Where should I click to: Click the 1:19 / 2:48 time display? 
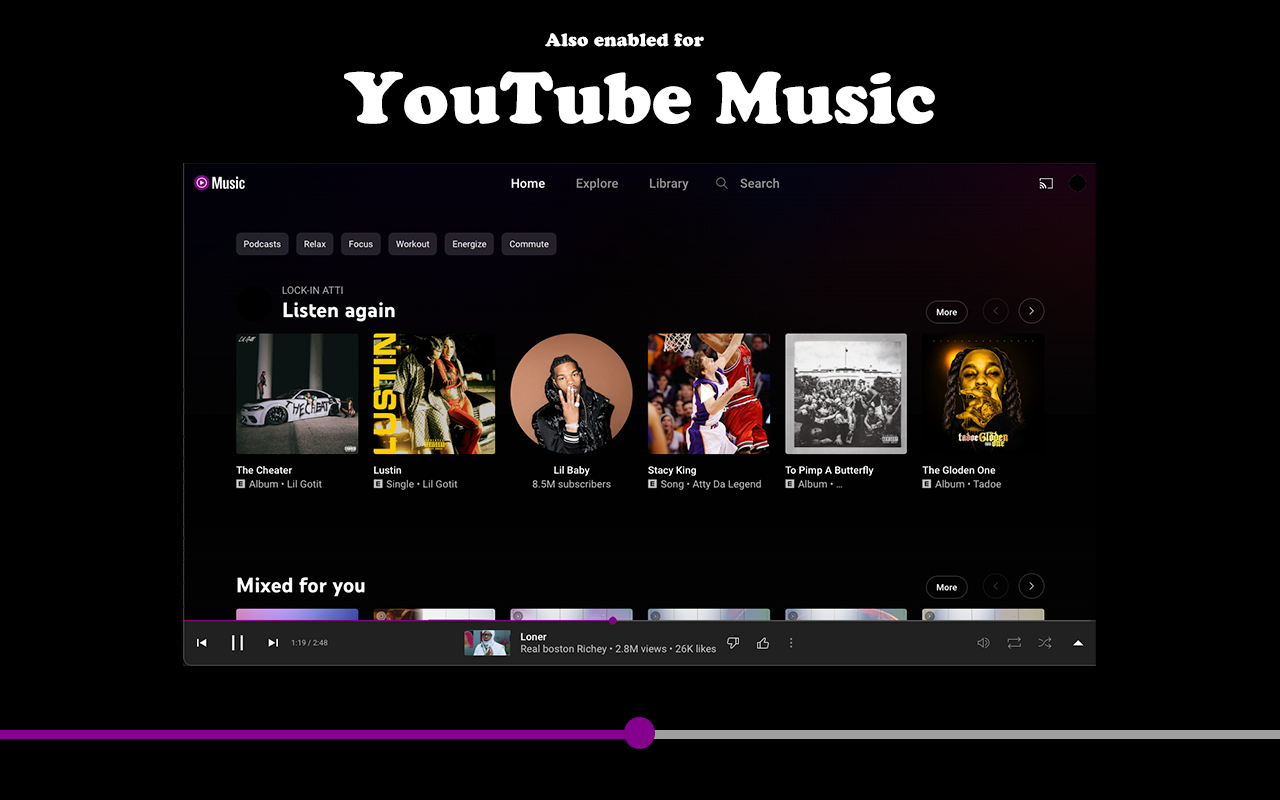(x=309, y=643)
